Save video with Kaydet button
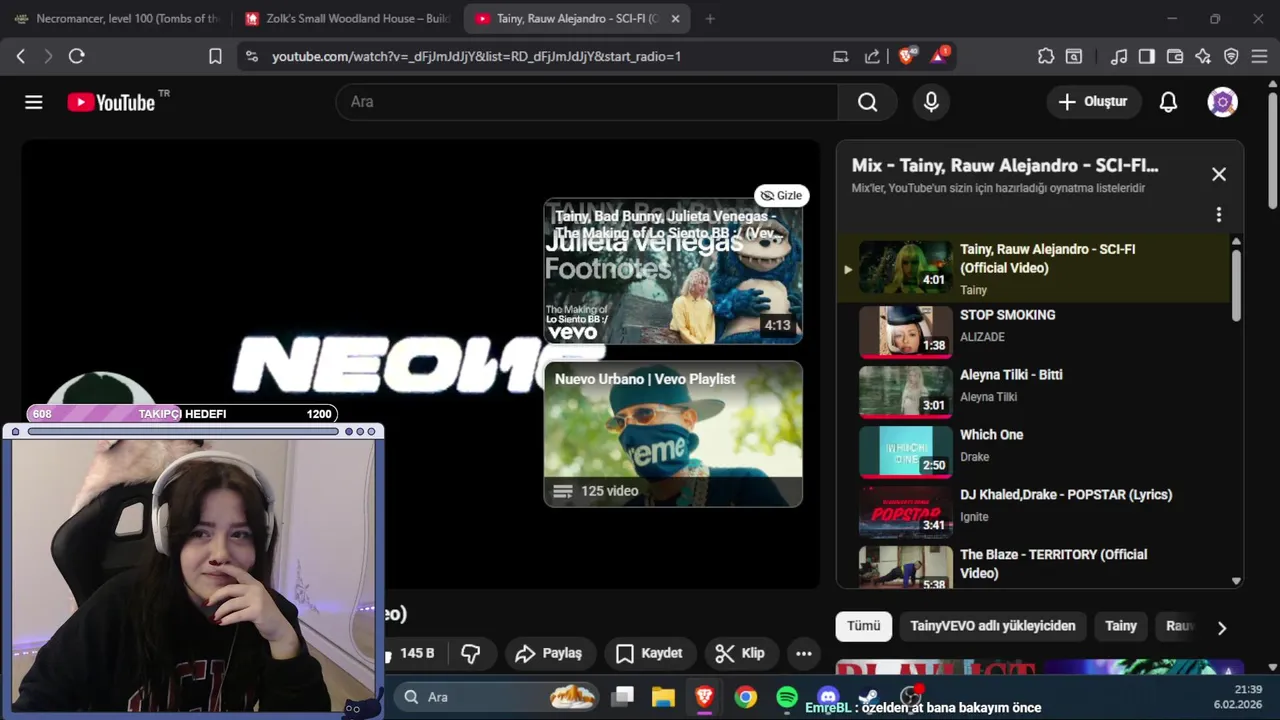The height and width of the screenshot is (720, 1280). tap(649, 654)
